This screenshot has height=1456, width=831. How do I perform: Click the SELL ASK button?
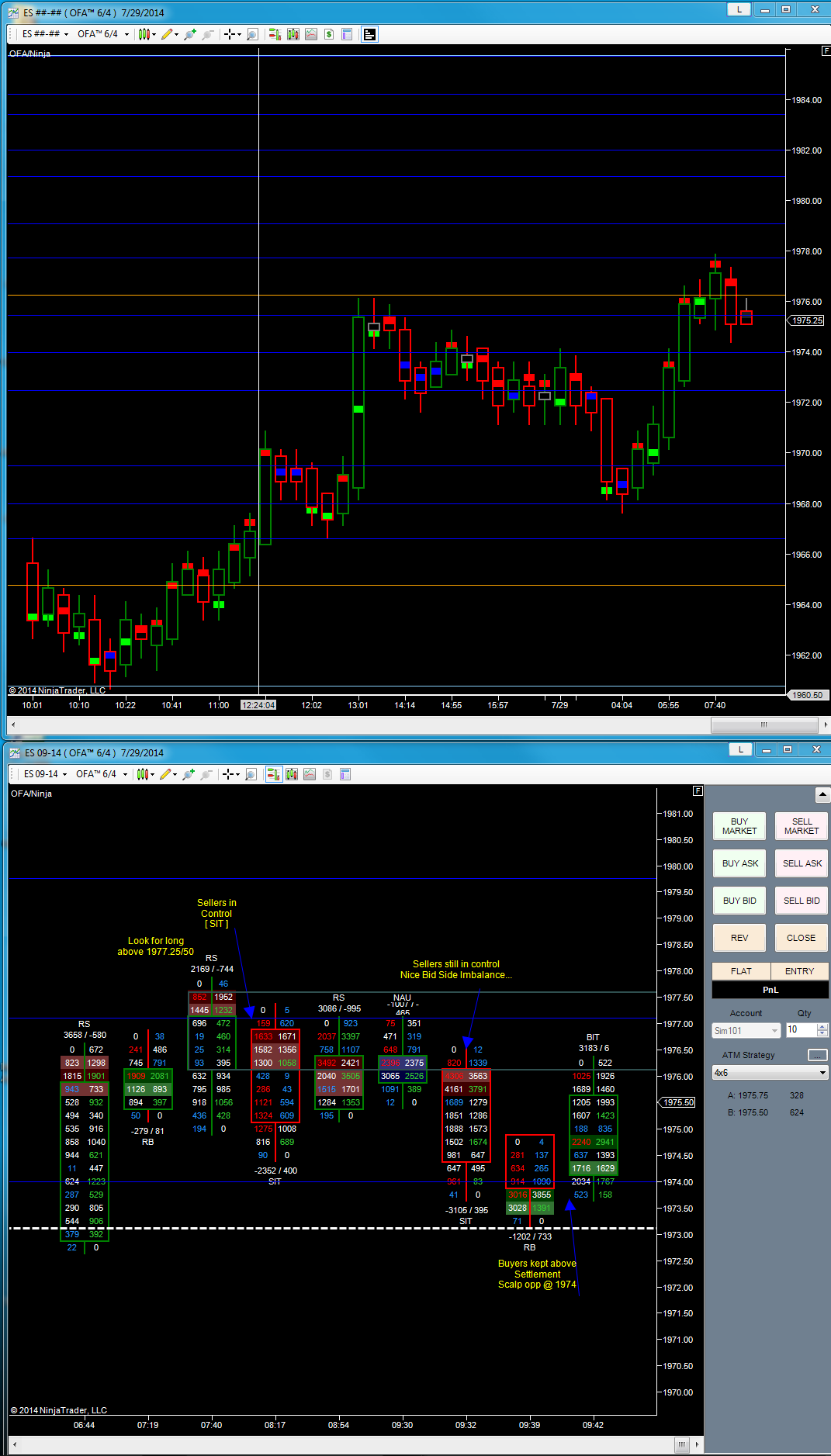[x=802, y=863]
